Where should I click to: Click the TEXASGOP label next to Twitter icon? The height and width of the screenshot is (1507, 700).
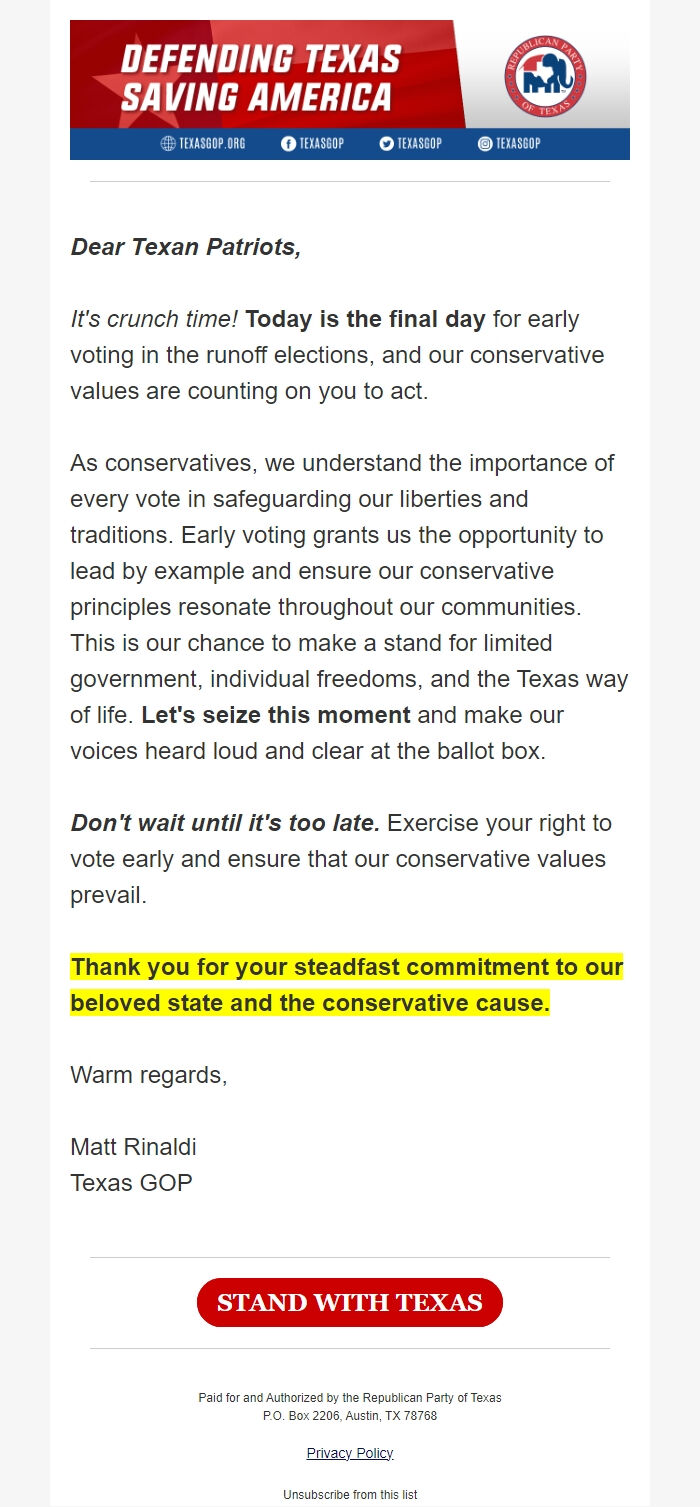pyautogui.click(x=419, y=144)
